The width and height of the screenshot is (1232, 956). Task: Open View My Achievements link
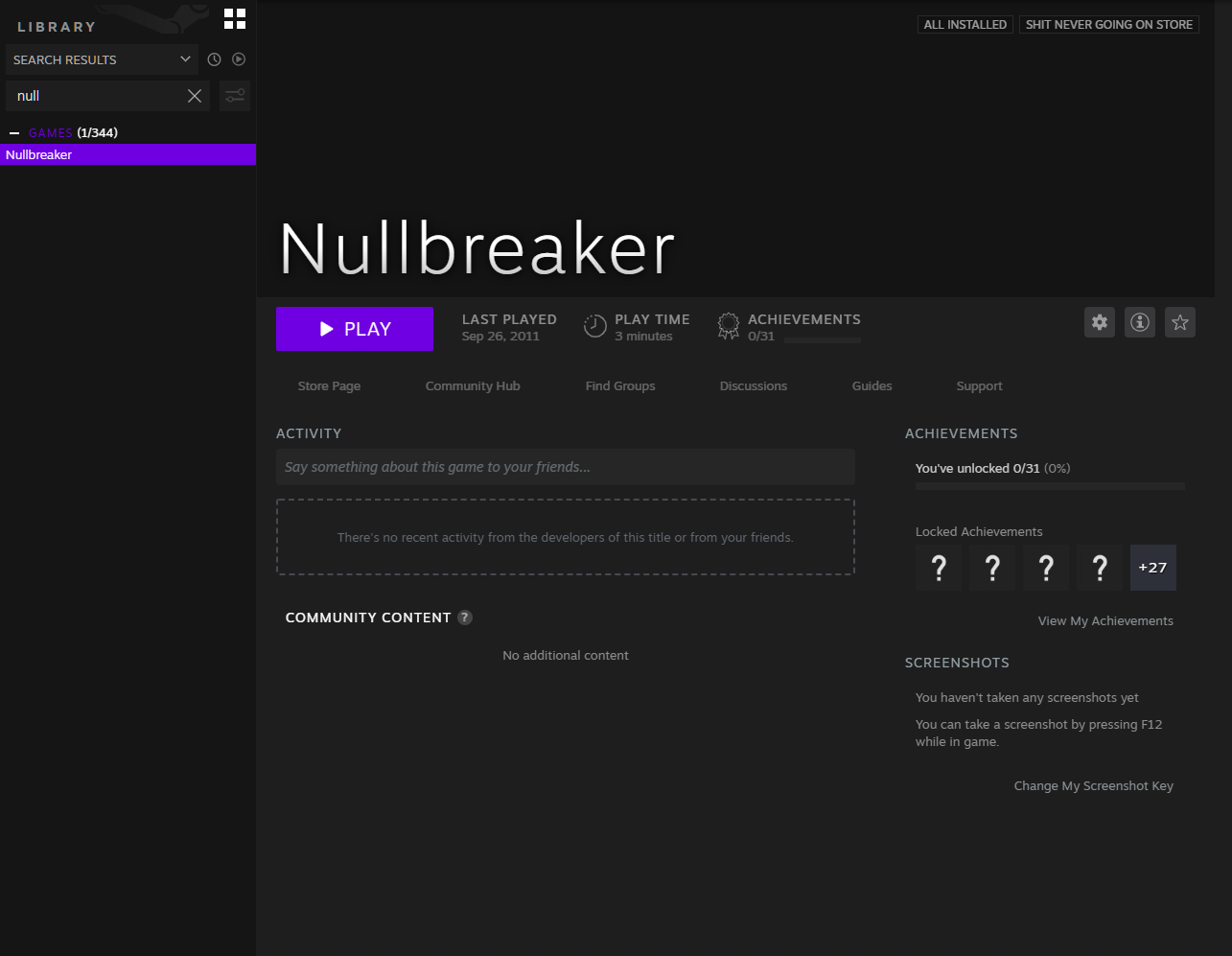pyautogui.click(x=1105, y=621)
